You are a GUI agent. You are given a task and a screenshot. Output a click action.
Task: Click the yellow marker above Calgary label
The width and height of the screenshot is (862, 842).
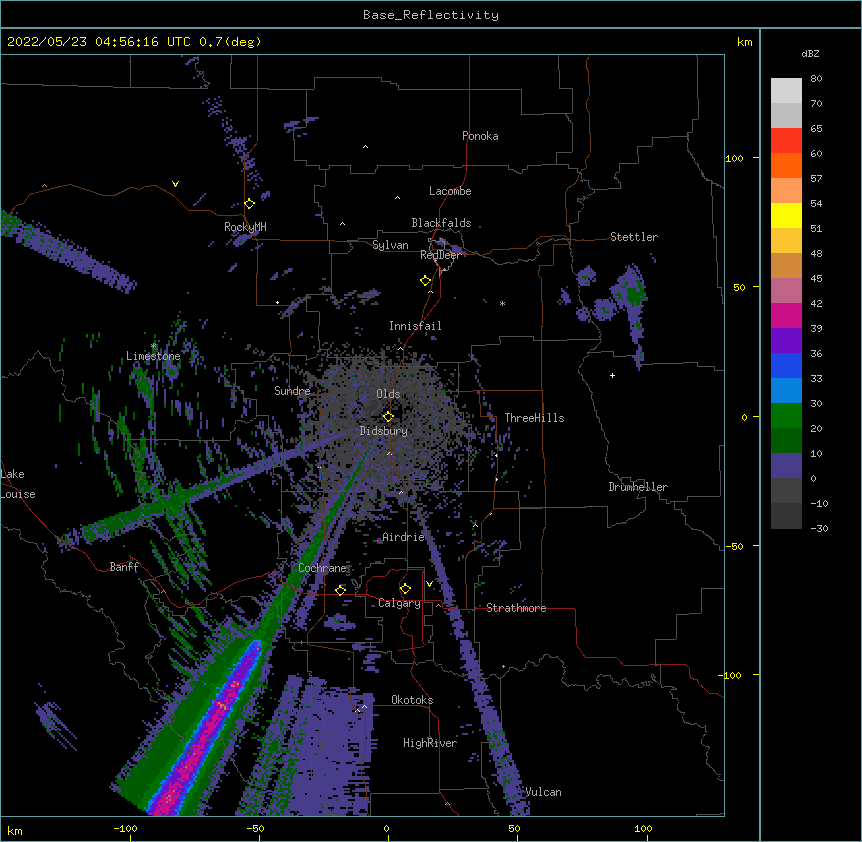point(405,589)
